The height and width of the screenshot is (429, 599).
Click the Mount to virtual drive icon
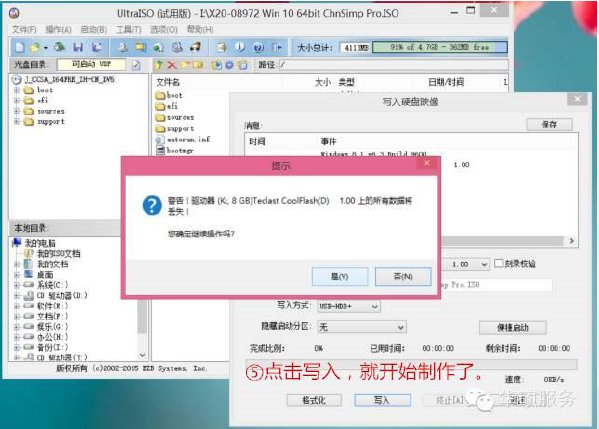[177, 47]
